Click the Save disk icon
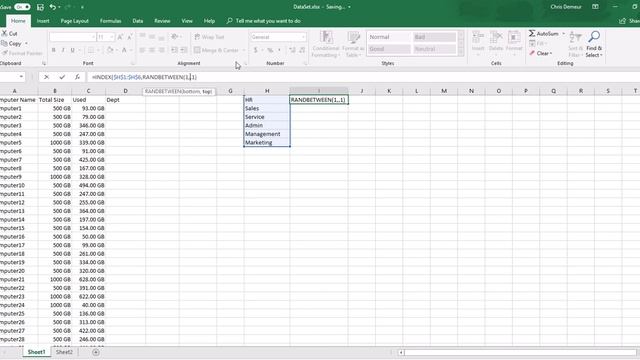 tap(40, 7)
